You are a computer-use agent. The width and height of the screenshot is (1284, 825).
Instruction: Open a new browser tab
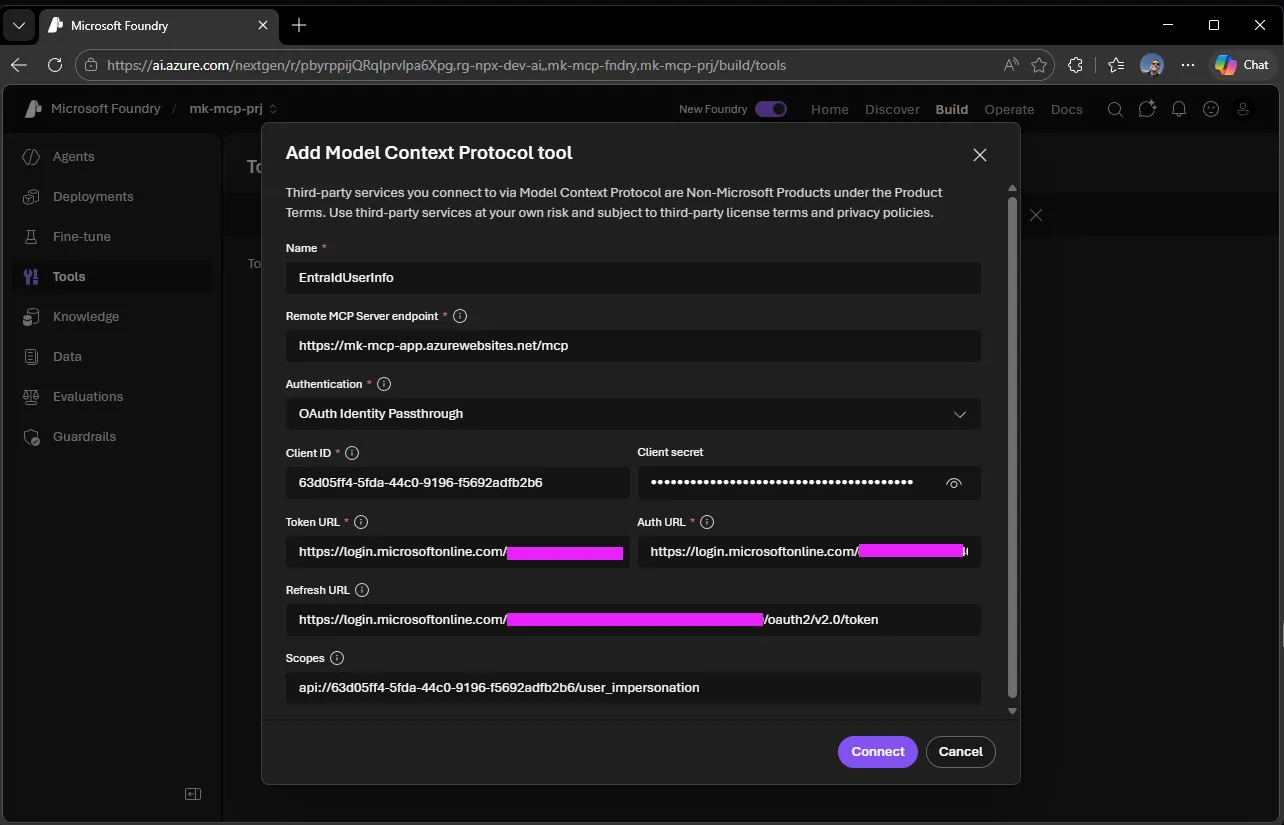click(299, 25)
